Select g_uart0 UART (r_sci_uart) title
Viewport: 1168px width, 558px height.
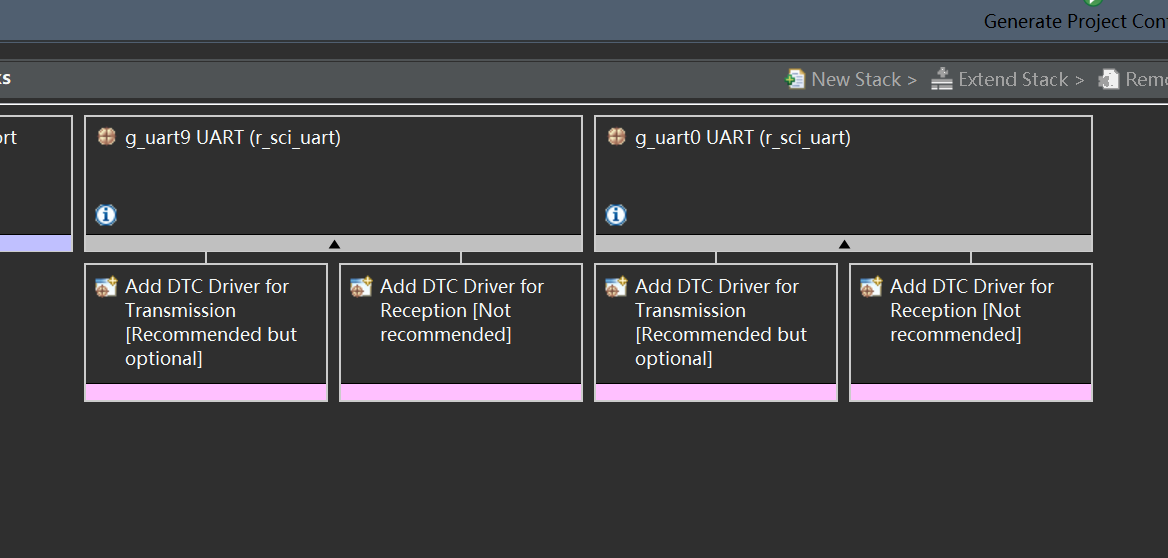pyautogui.click(x=743, y=138)
